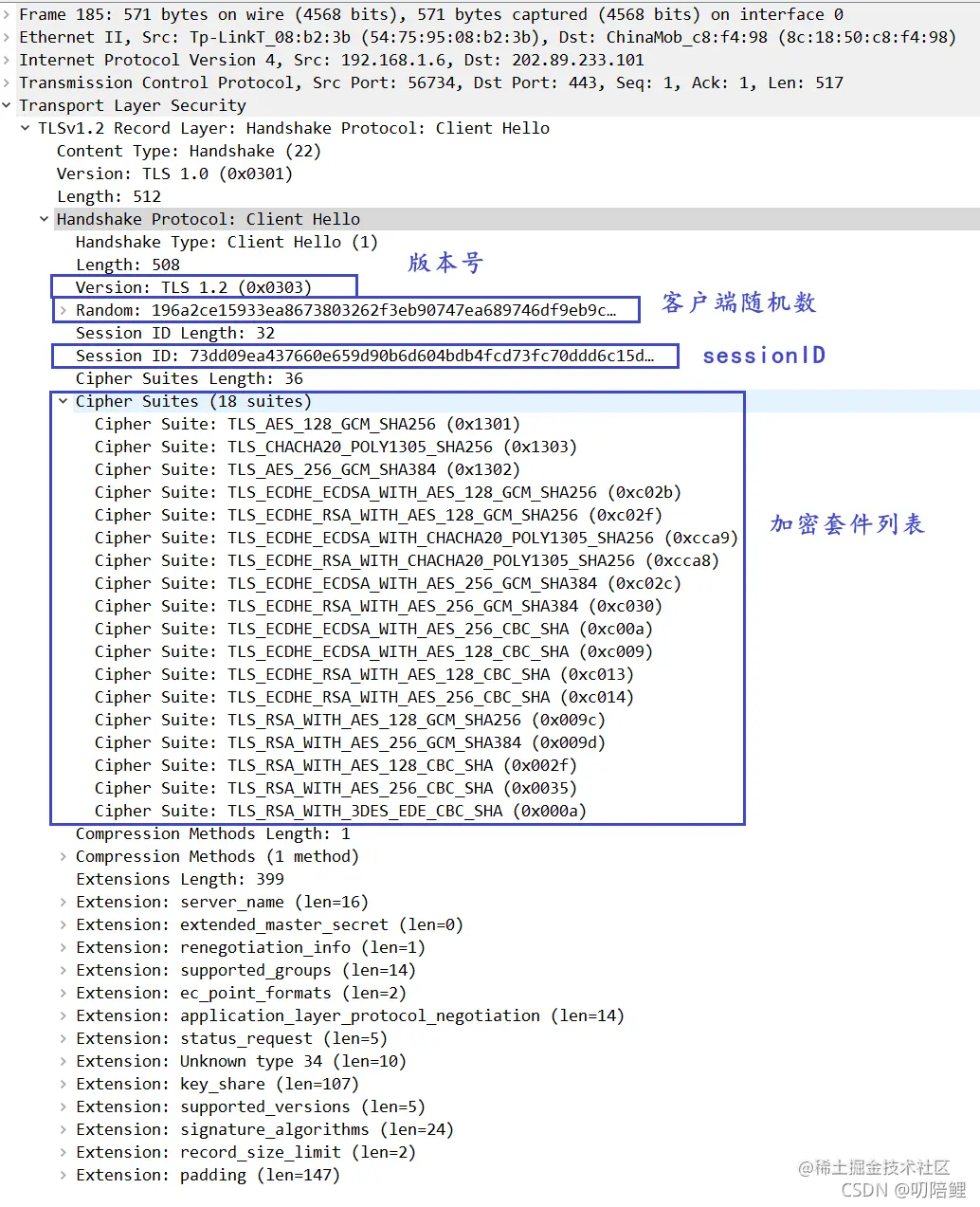980x1207 pixels.
Task: Expand Extension: record_size_limit
Action: coord(64,1152)
